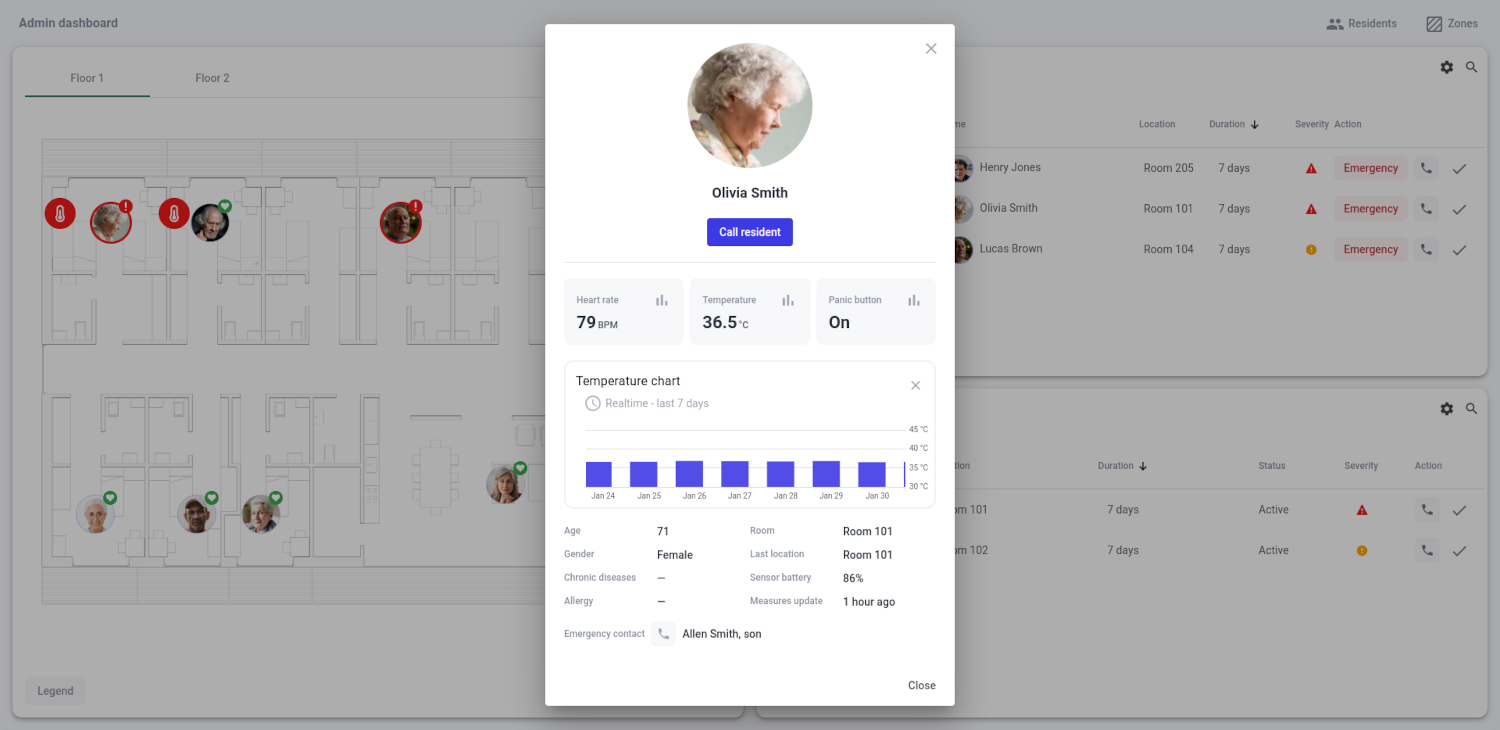Expand the Legend panel

pyautogui.click(x=55, y=690)
